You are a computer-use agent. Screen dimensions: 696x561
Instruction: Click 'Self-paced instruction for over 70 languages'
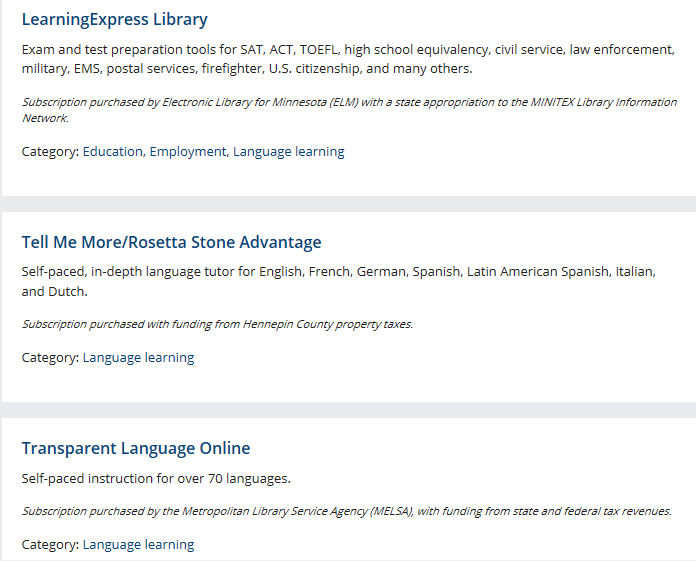click(x=156, y=478)
